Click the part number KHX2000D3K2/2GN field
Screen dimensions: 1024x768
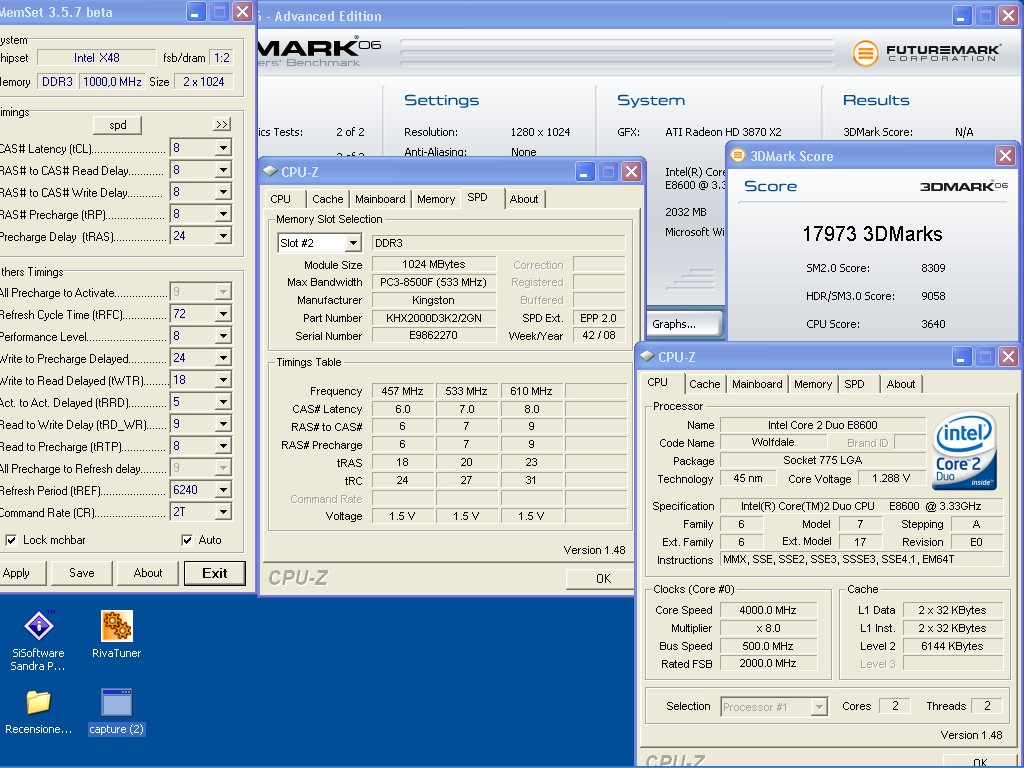(x=434, y=318)
